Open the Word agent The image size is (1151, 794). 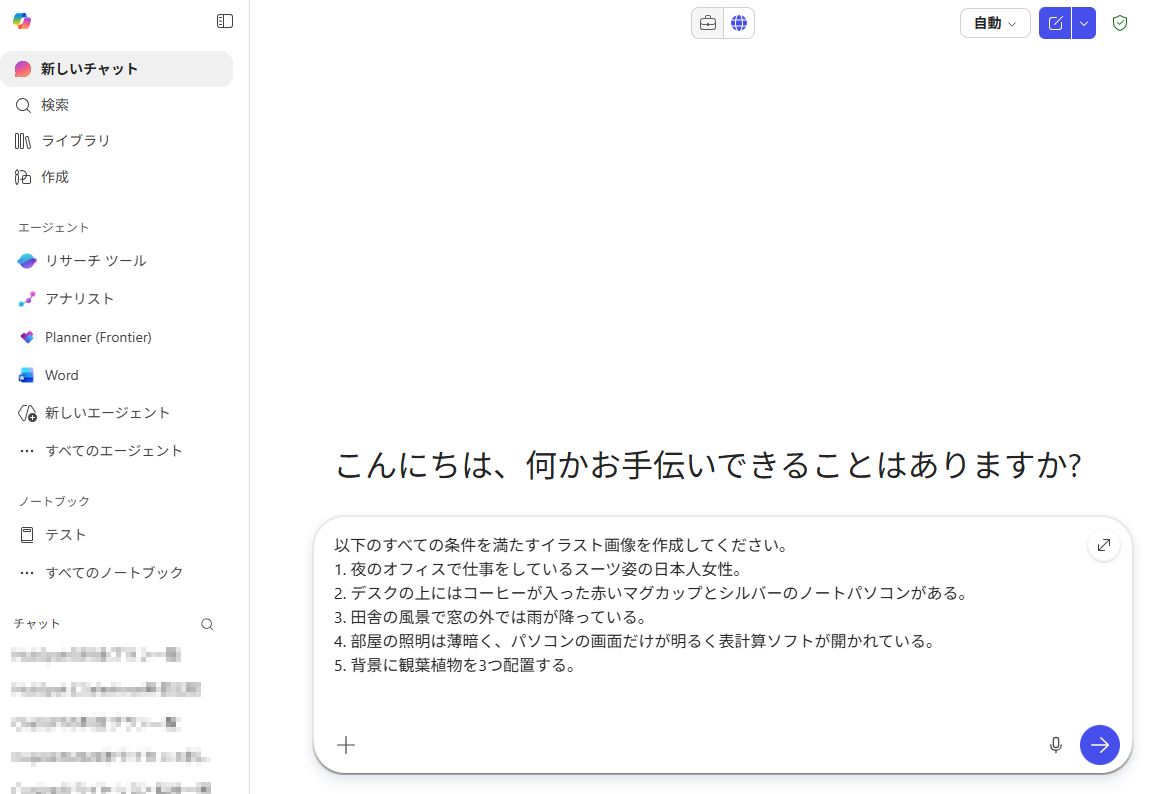[61, 375]
